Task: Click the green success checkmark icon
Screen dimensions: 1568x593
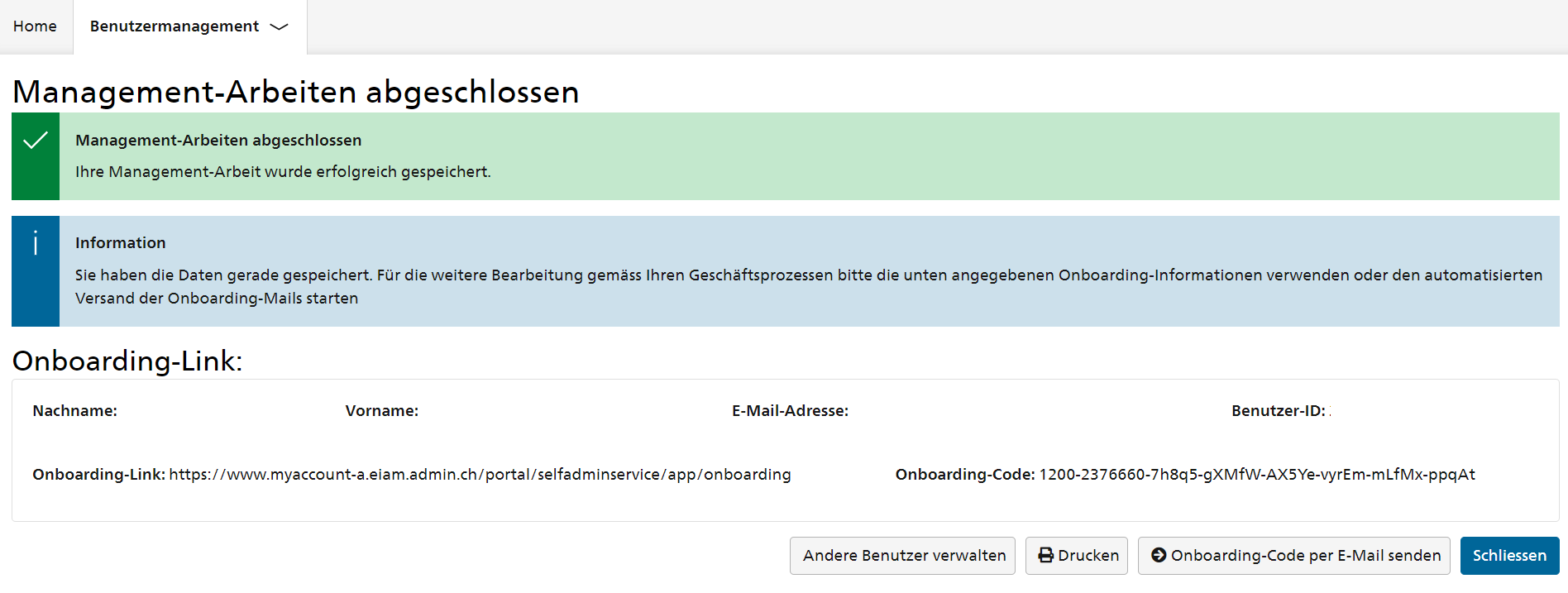Action: point(36,141)
